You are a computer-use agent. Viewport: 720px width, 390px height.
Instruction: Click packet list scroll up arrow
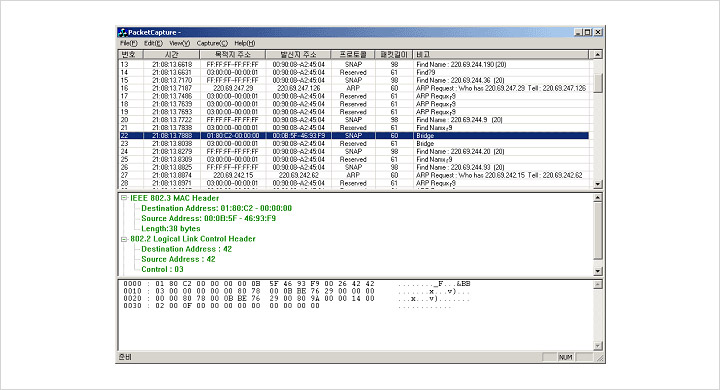click(597, 55)
